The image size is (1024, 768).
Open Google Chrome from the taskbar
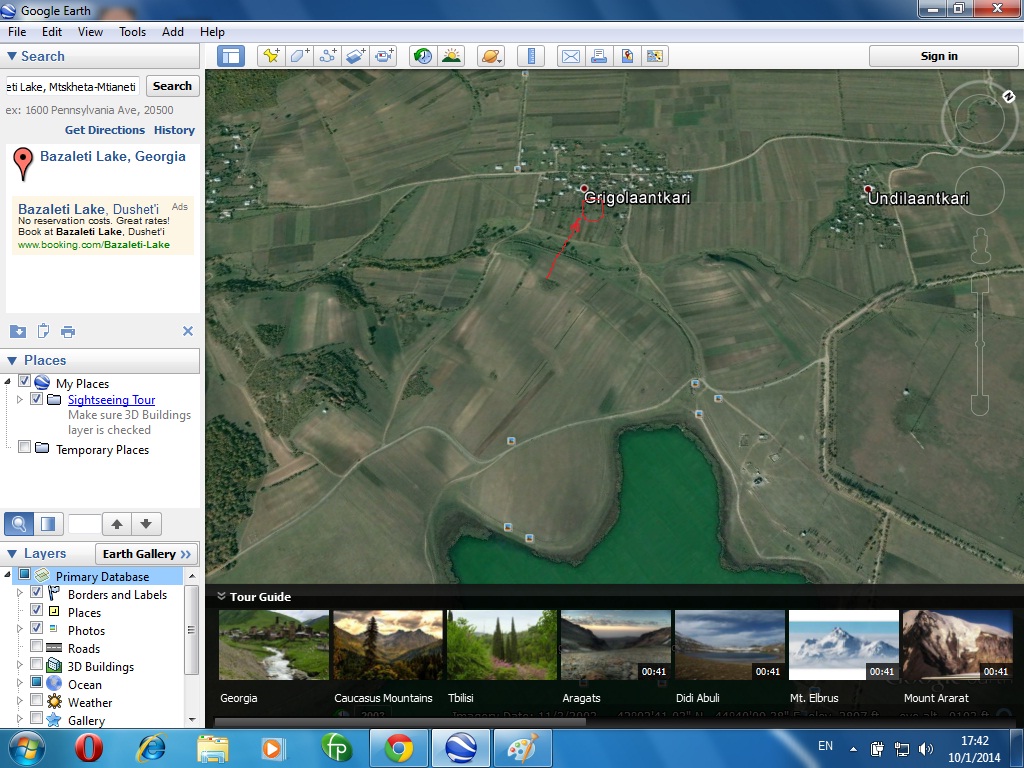coord(398,748)
